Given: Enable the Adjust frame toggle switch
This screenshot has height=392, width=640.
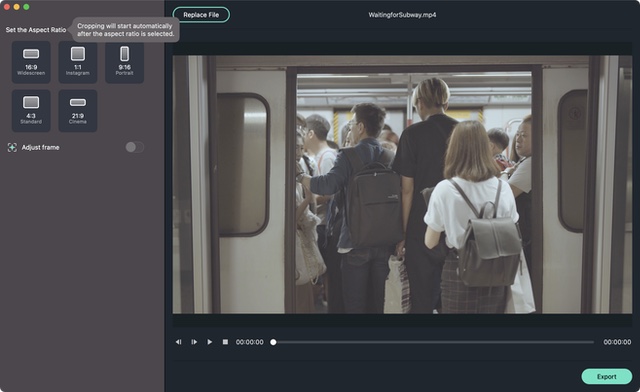Looking at the screenshot, I should 134,147.
